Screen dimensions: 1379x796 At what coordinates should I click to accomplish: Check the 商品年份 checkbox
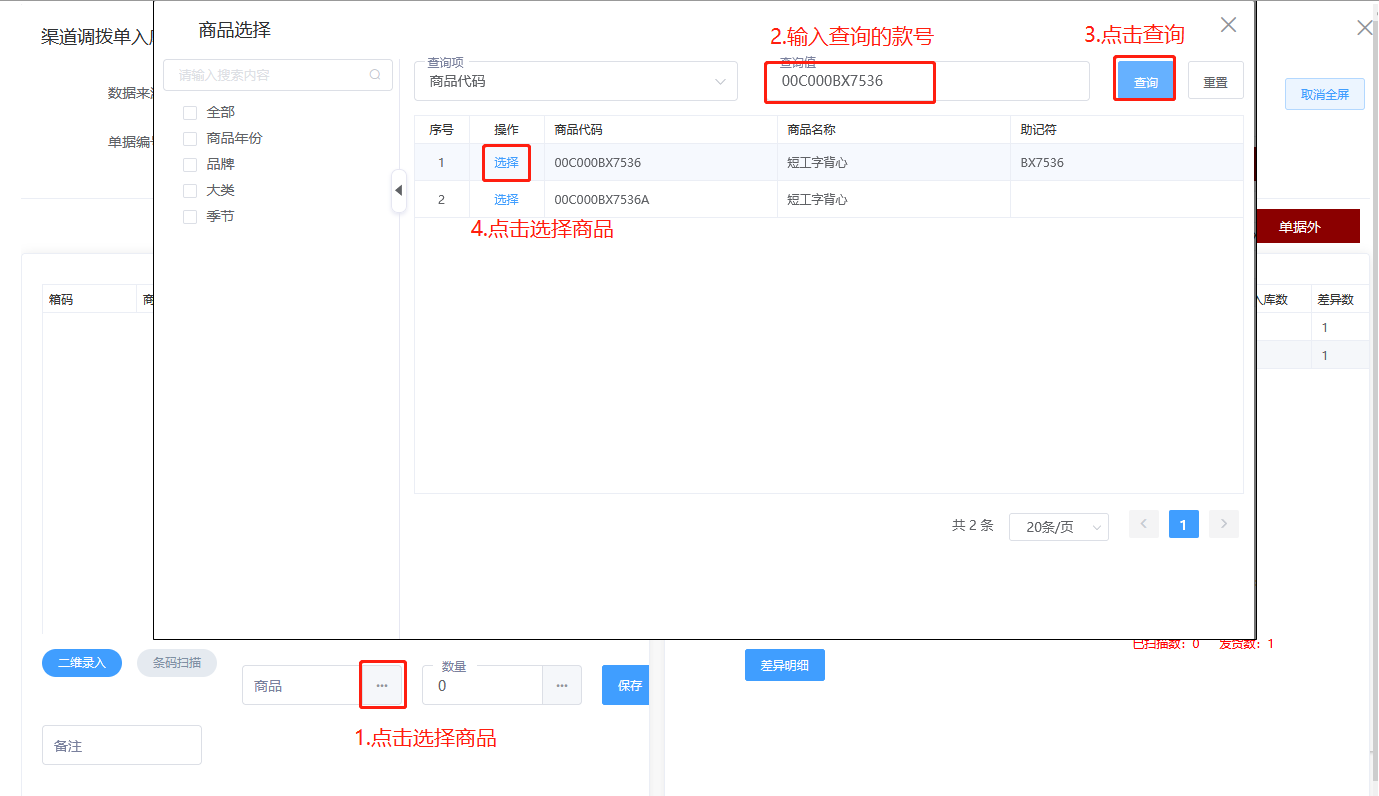pos(190,139)
